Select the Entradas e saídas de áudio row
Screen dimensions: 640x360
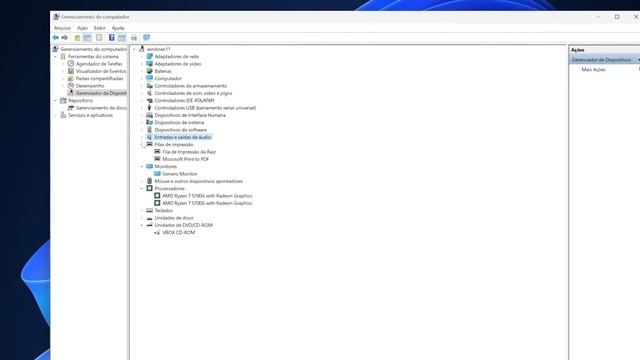click(183, 137)
